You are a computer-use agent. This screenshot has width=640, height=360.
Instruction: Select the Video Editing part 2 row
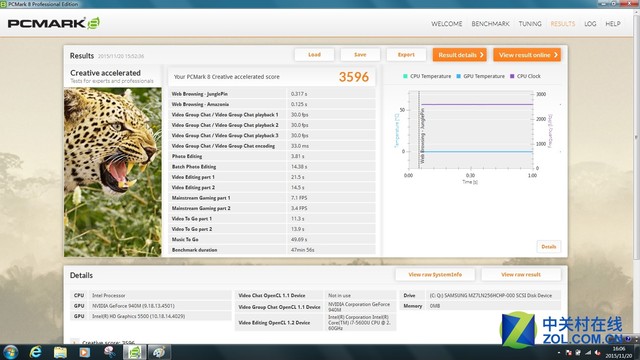tap(272, 187)
